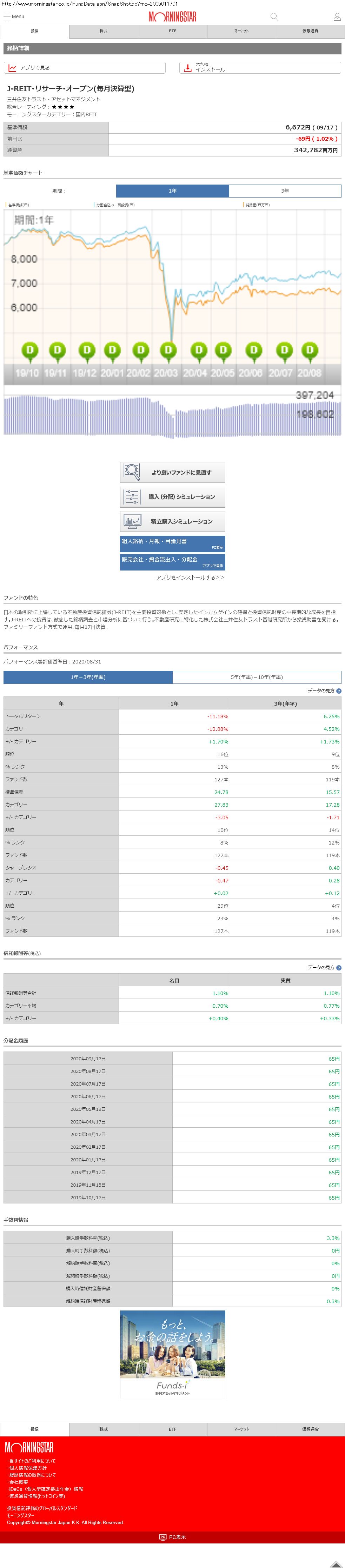Click 積立購入シミュレーション button
The width and height of the screenshot is (345, 1568).
172,521
